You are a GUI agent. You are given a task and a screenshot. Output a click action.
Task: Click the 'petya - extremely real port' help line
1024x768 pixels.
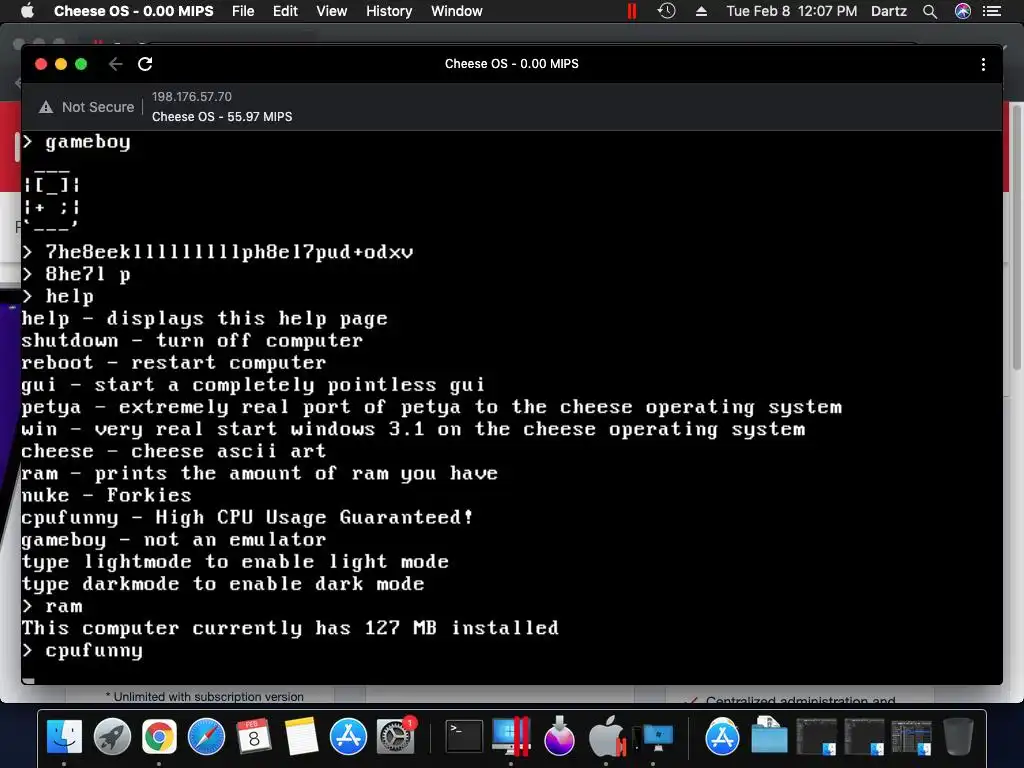pyautogui.click(x=432, y=407)
